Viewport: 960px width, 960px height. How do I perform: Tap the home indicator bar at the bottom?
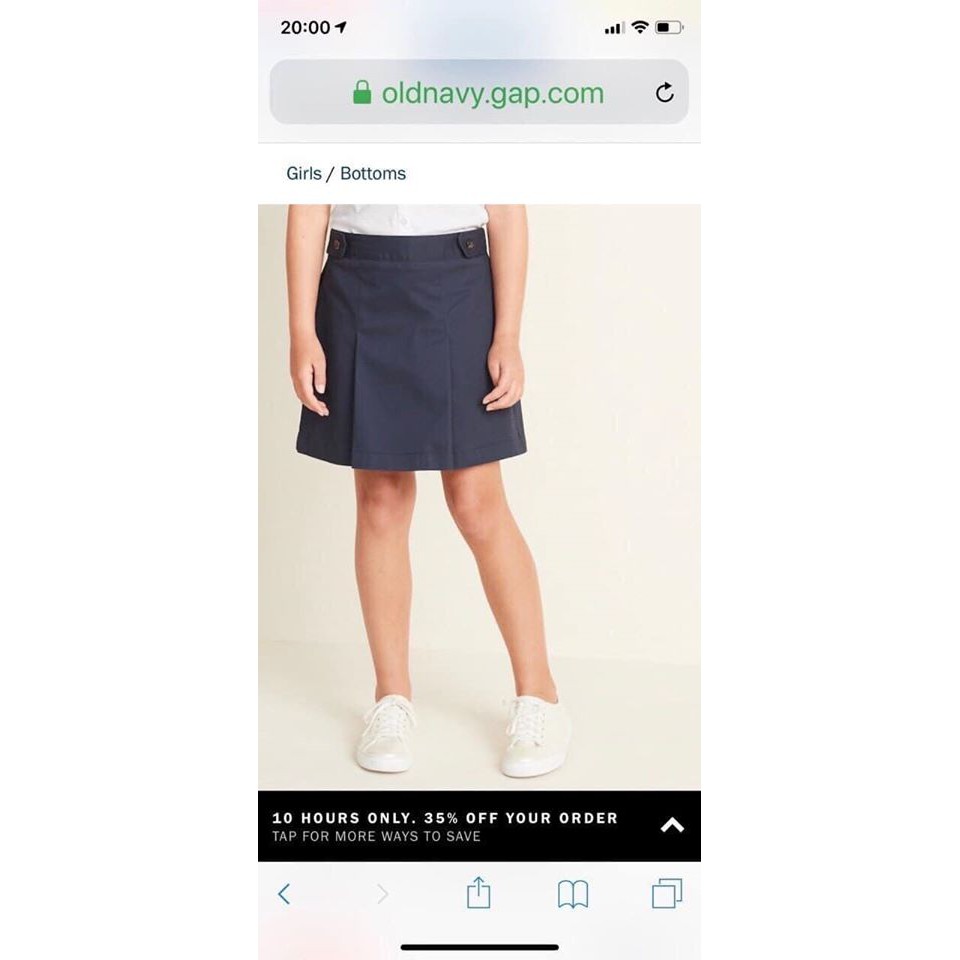point(479,947)
